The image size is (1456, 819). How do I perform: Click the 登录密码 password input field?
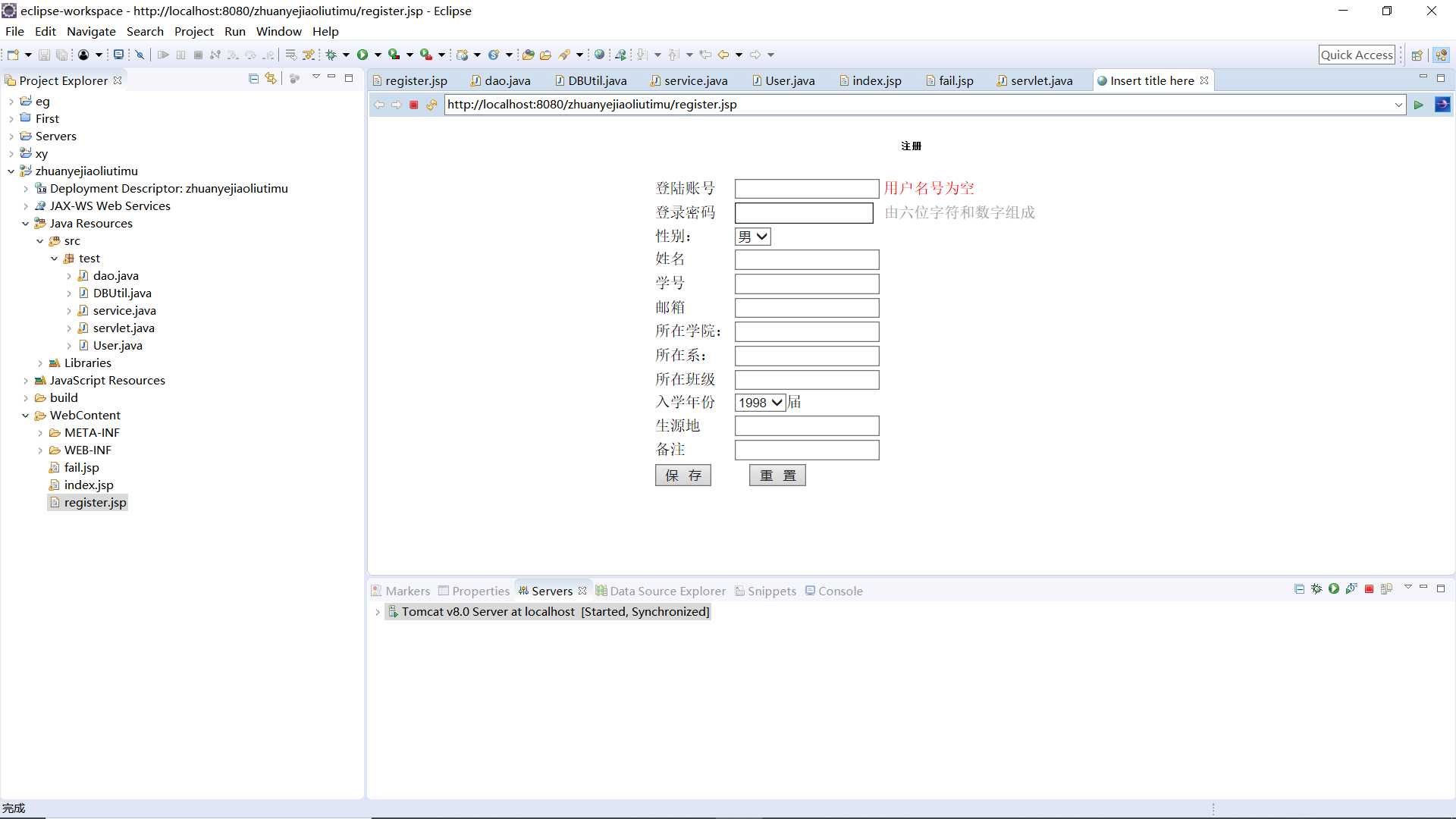coord(804,213)
